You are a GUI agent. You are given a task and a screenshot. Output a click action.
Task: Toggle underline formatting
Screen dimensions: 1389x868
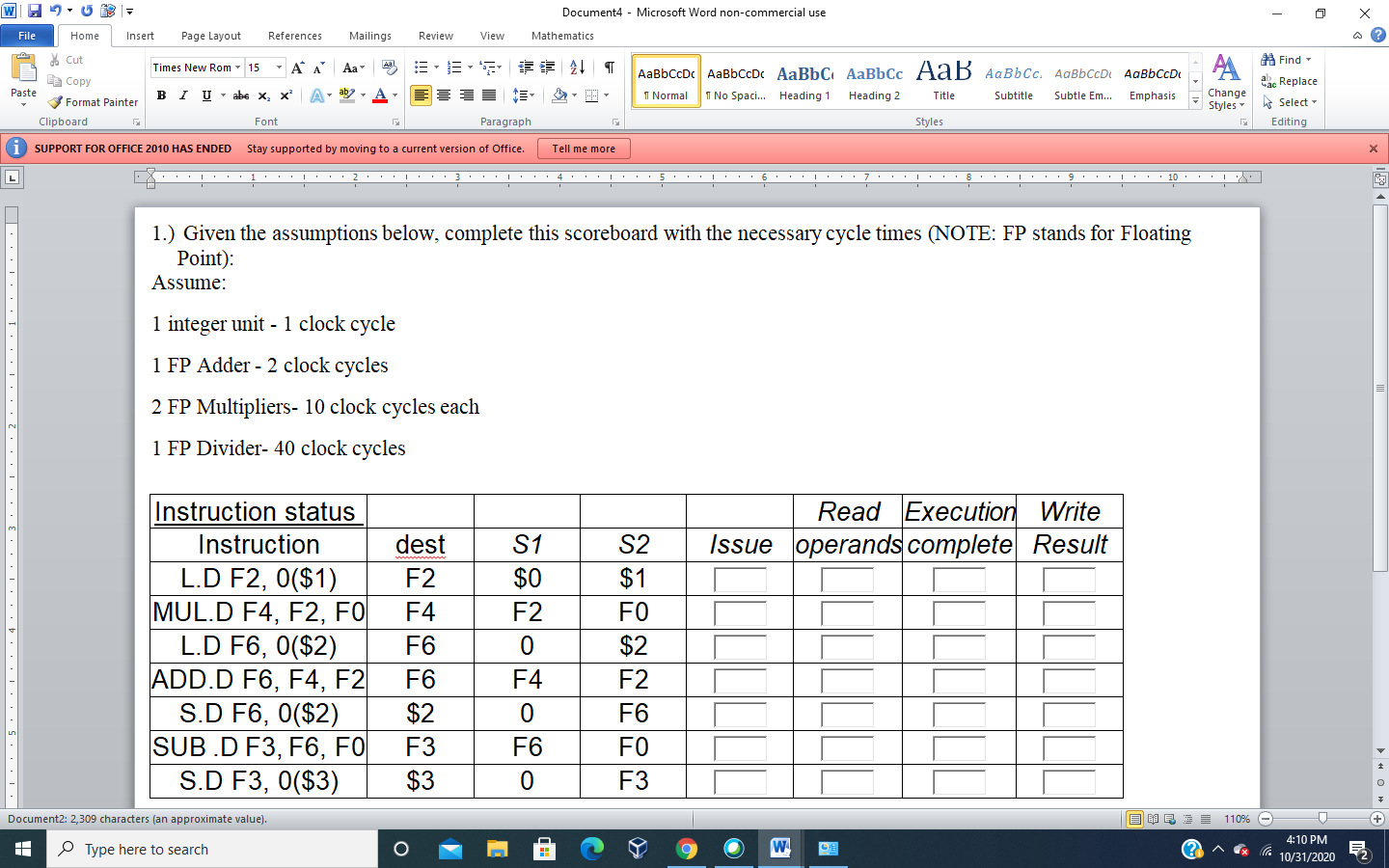click(x=206, y=95)
